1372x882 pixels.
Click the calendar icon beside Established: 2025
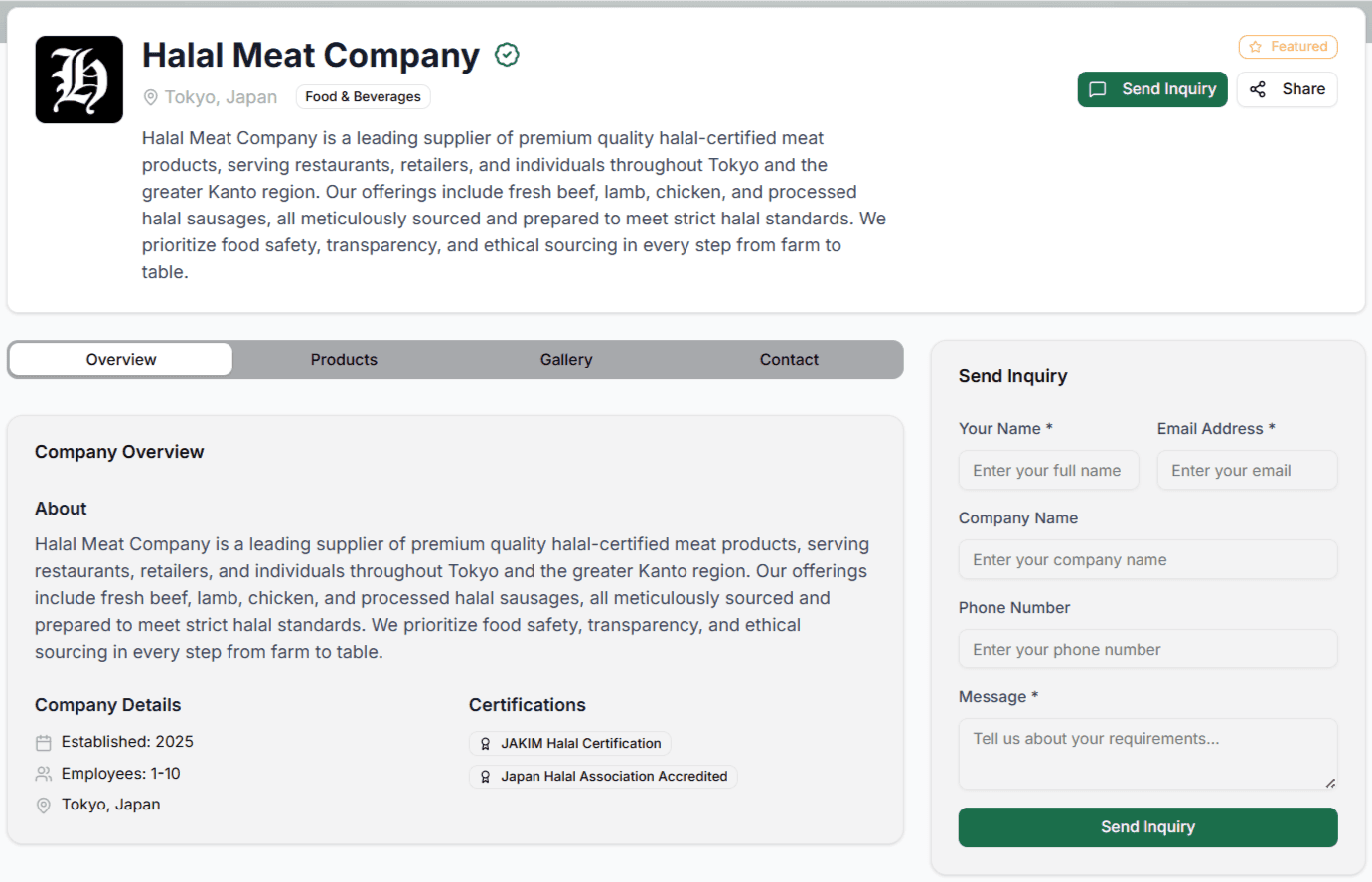[43, 742]
